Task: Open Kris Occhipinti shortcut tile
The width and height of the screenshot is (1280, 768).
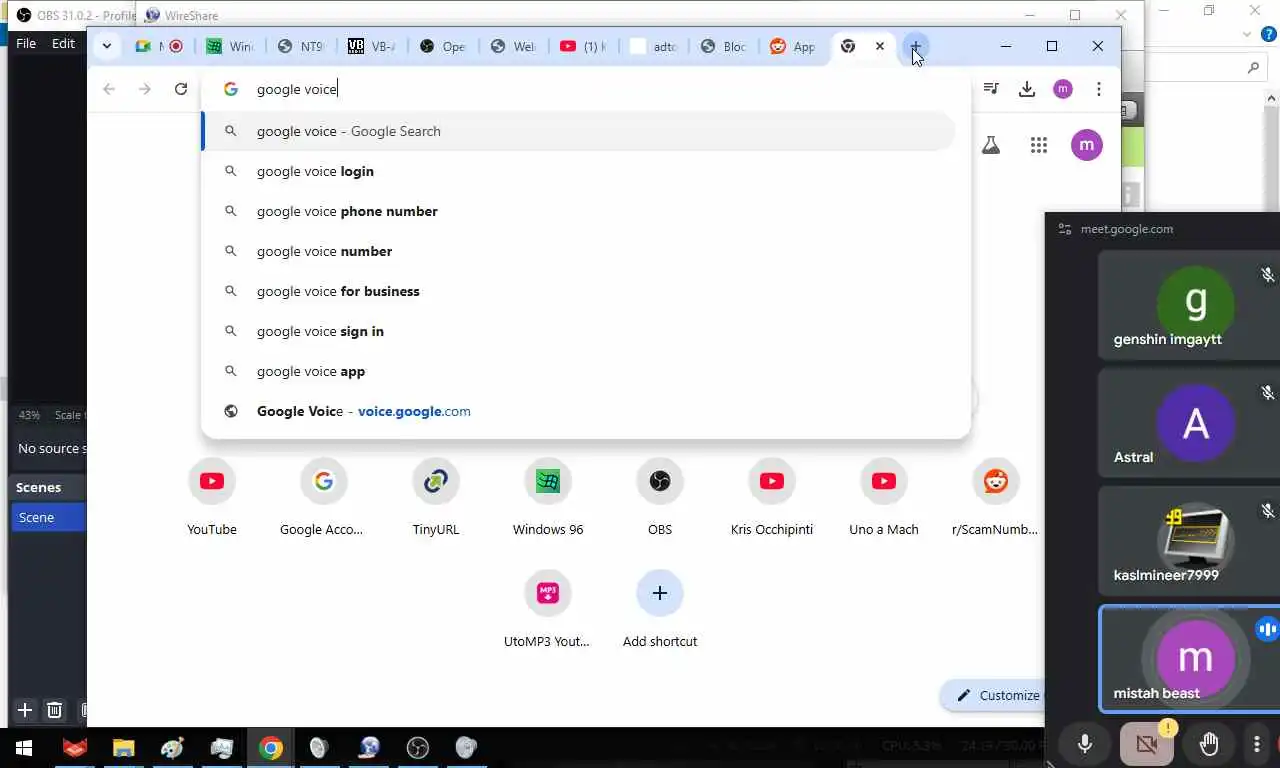Action: point(772,497)
